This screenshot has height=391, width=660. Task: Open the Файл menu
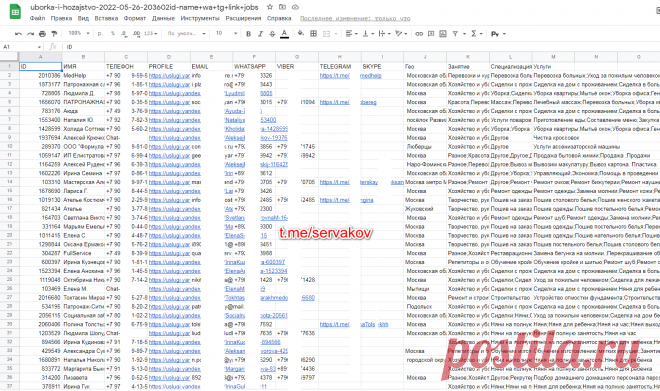pyautogui.click(x=37, y=19)
